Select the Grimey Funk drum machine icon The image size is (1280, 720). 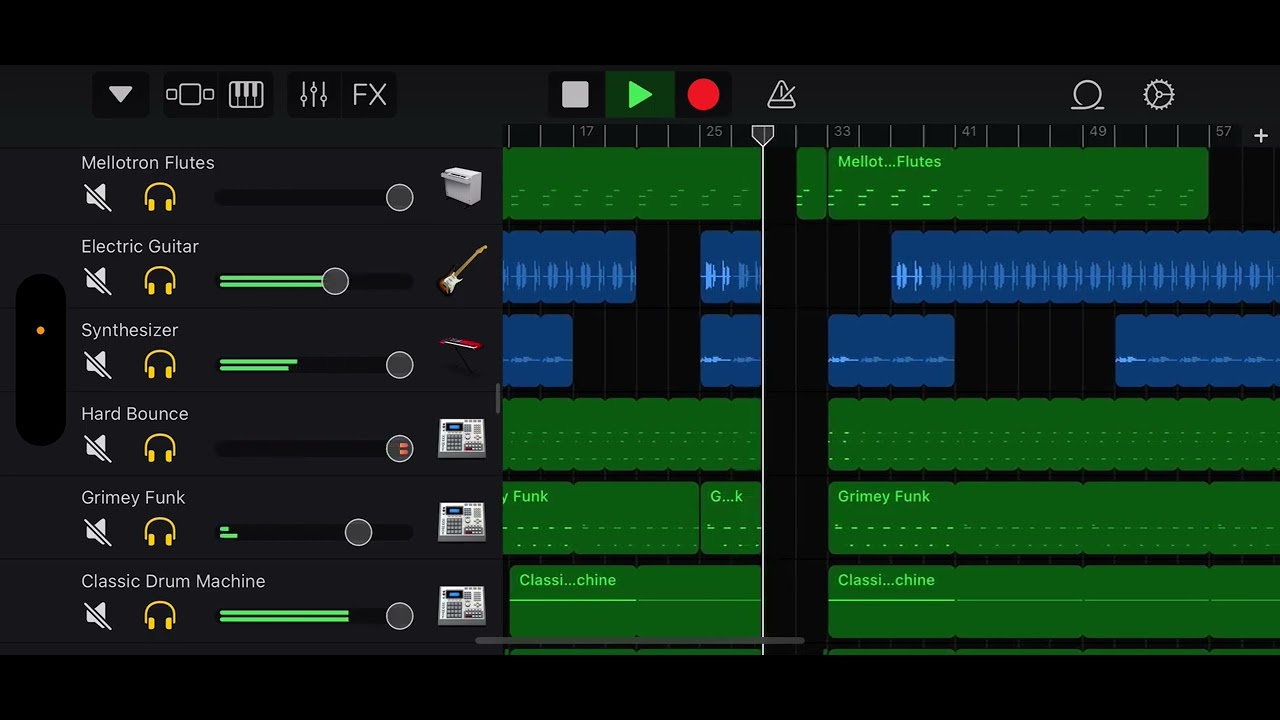tap(461, 522)
